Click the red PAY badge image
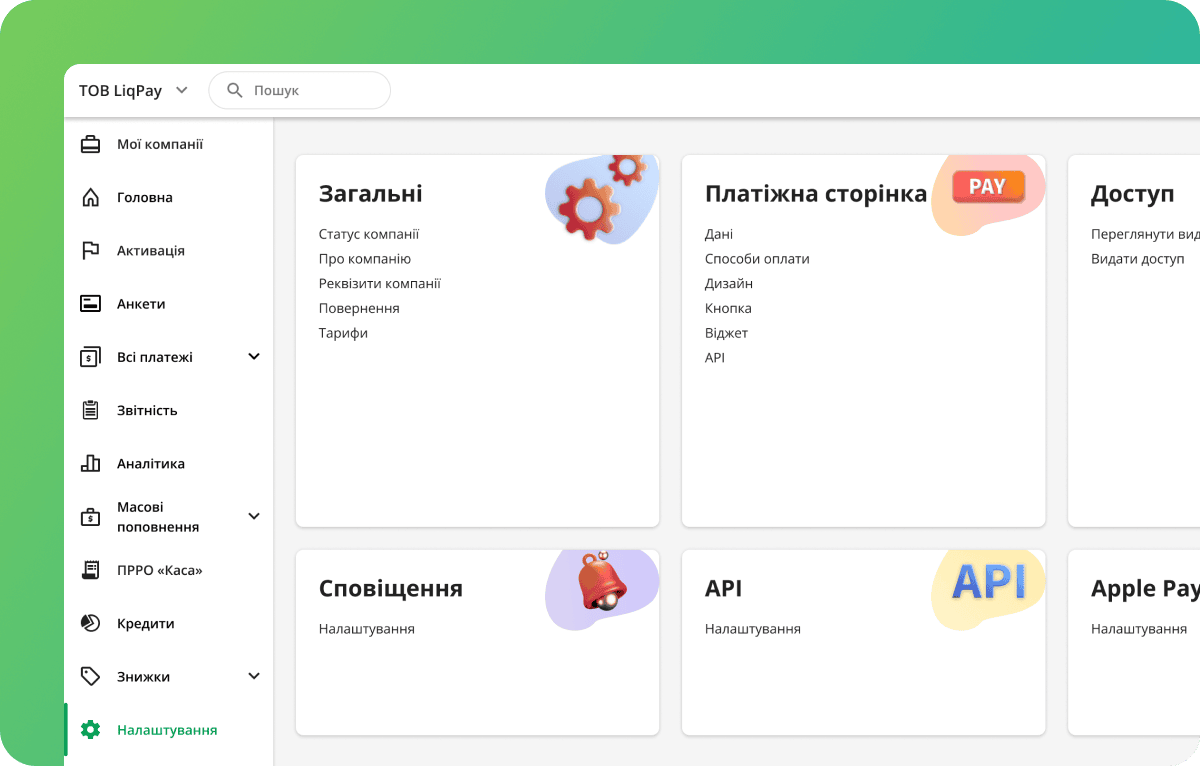1200x766 pixels. 987,187
